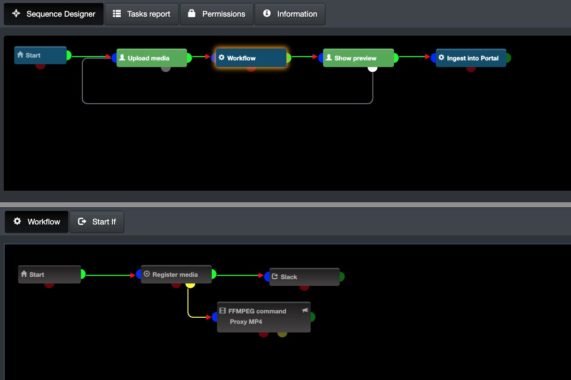The height and width of the screenshot is (380, 571).
Task: Click the megaphone icon on FFMPEG command node
Action: click(x=305, y=310)
